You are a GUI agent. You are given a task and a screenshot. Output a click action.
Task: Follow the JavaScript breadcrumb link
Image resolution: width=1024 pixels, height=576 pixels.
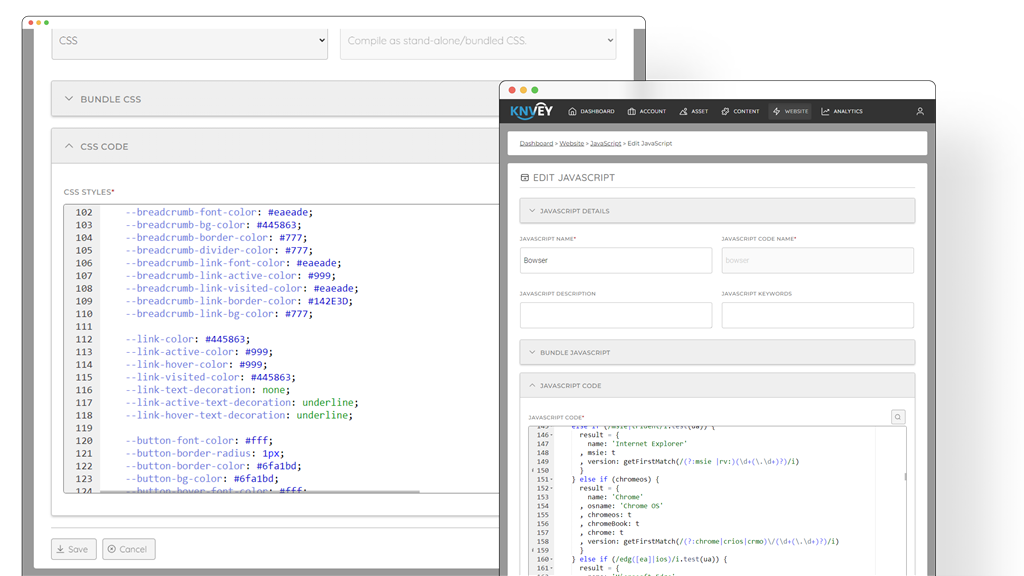605,144
